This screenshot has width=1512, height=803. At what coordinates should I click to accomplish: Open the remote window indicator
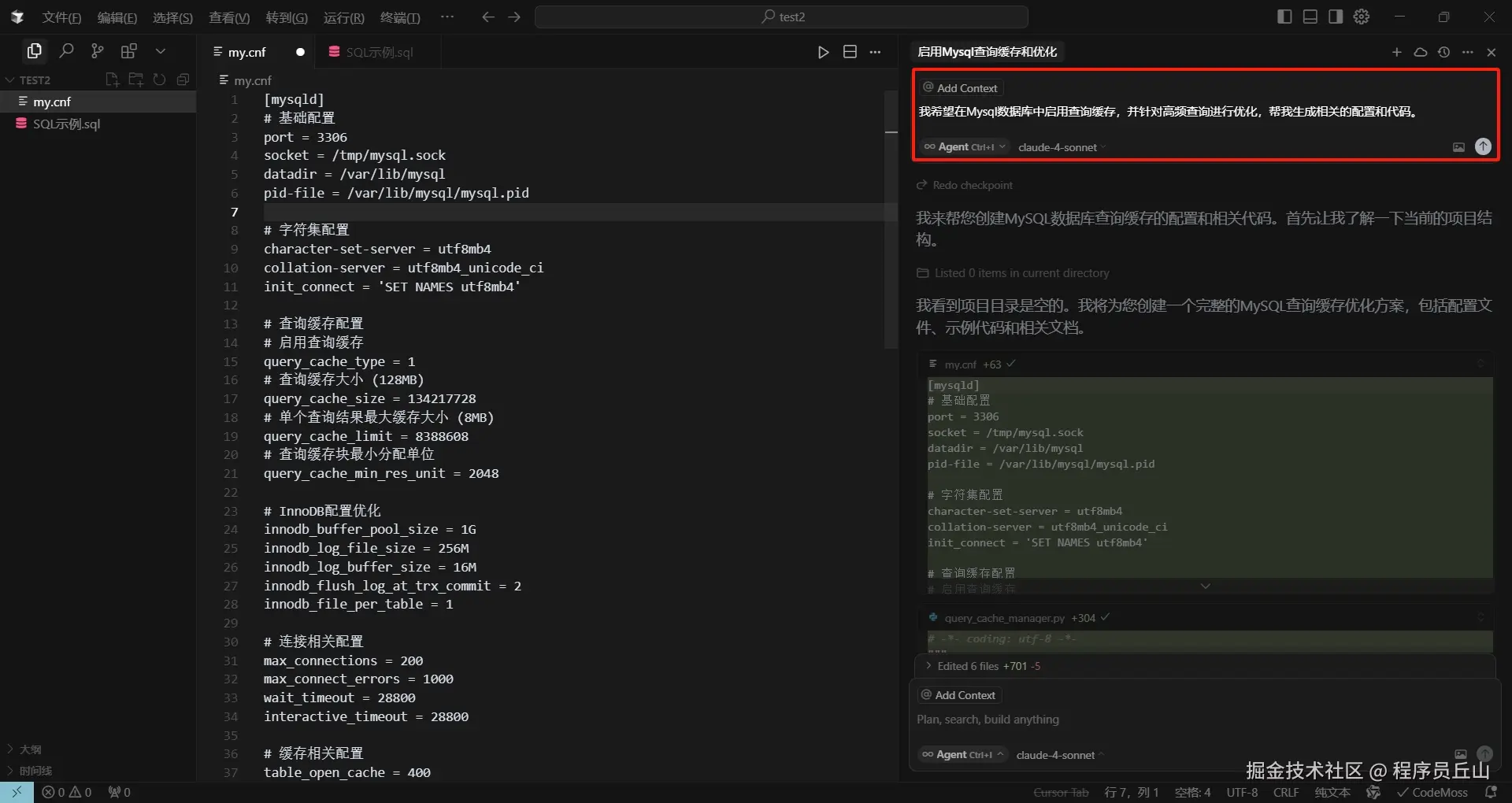click(17, 792)
